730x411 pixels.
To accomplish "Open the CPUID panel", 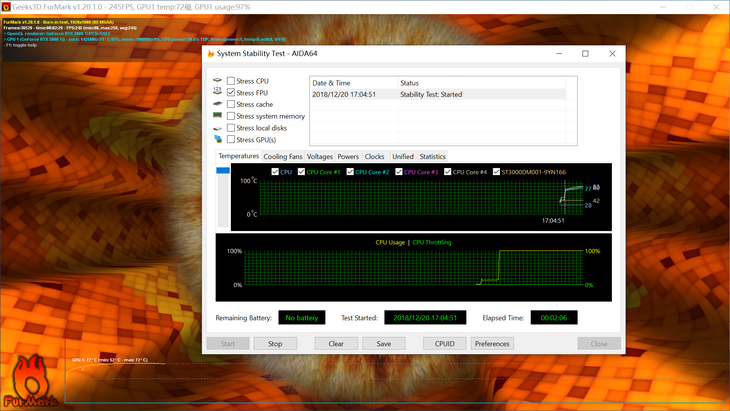I will pyautogui.click(x=445, y=344).
